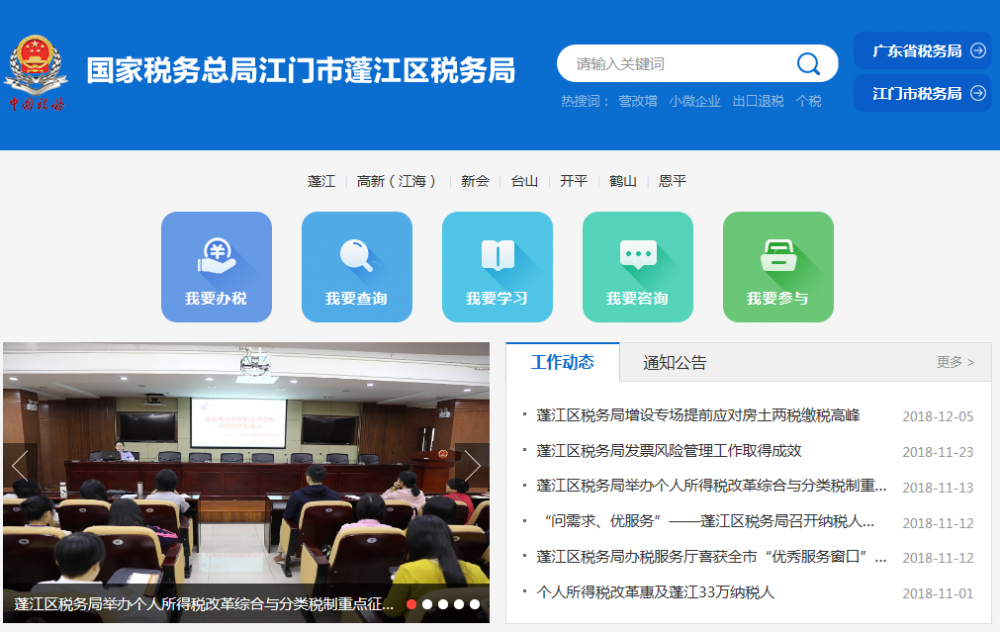This screenshot has height=632, width=1000.
Task: Click the 新会 district link
Action: click(x=475, y=181)
